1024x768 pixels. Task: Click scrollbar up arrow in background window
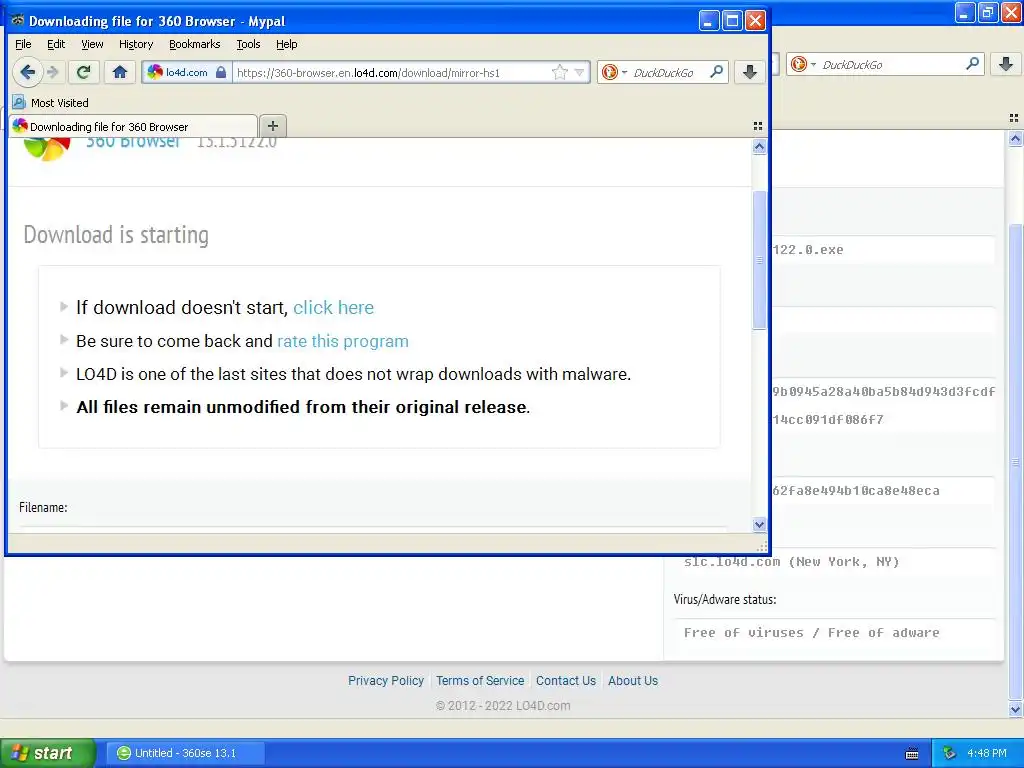pos(1015,138)
